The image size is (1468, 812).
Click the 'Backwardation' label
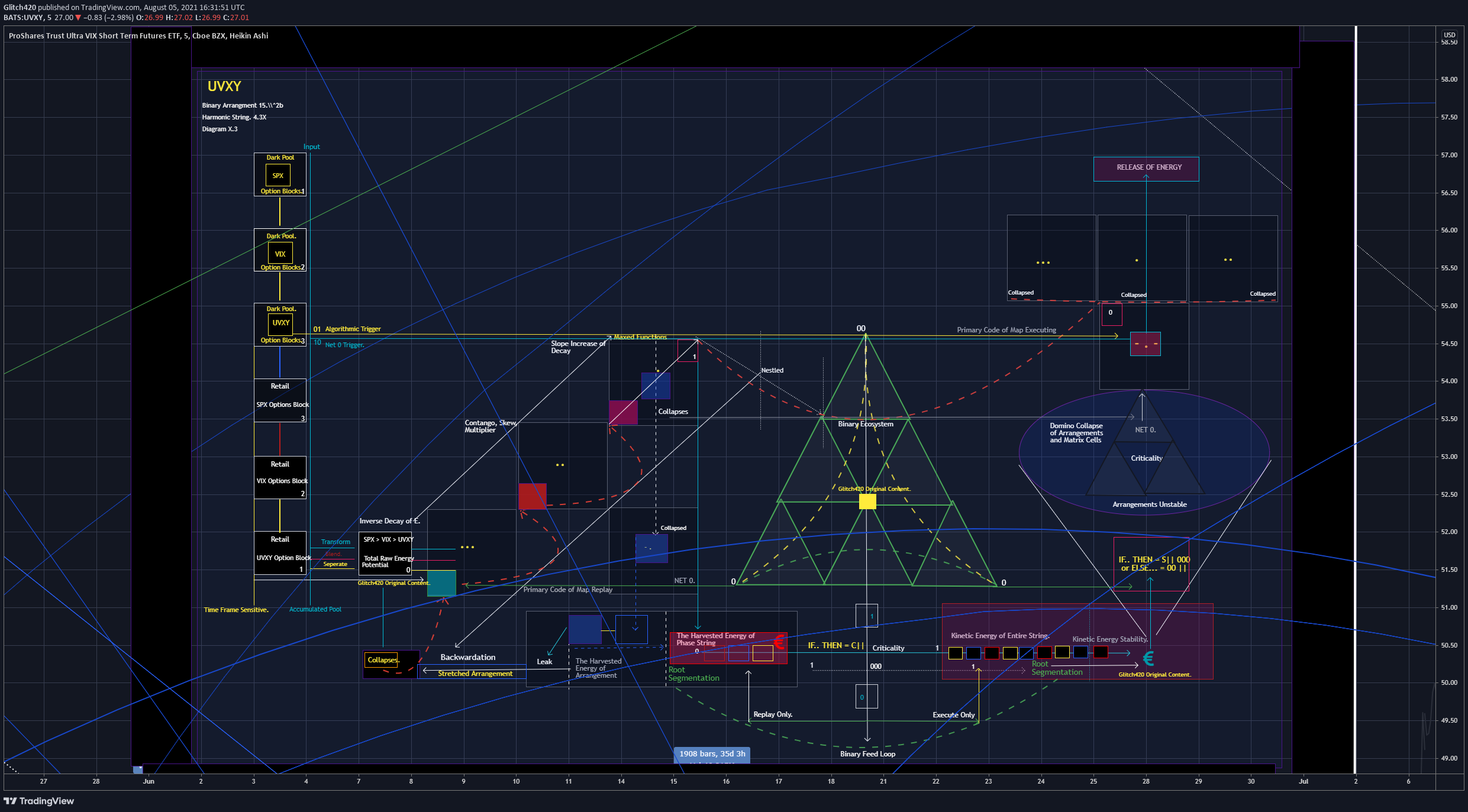coord(468,657)
